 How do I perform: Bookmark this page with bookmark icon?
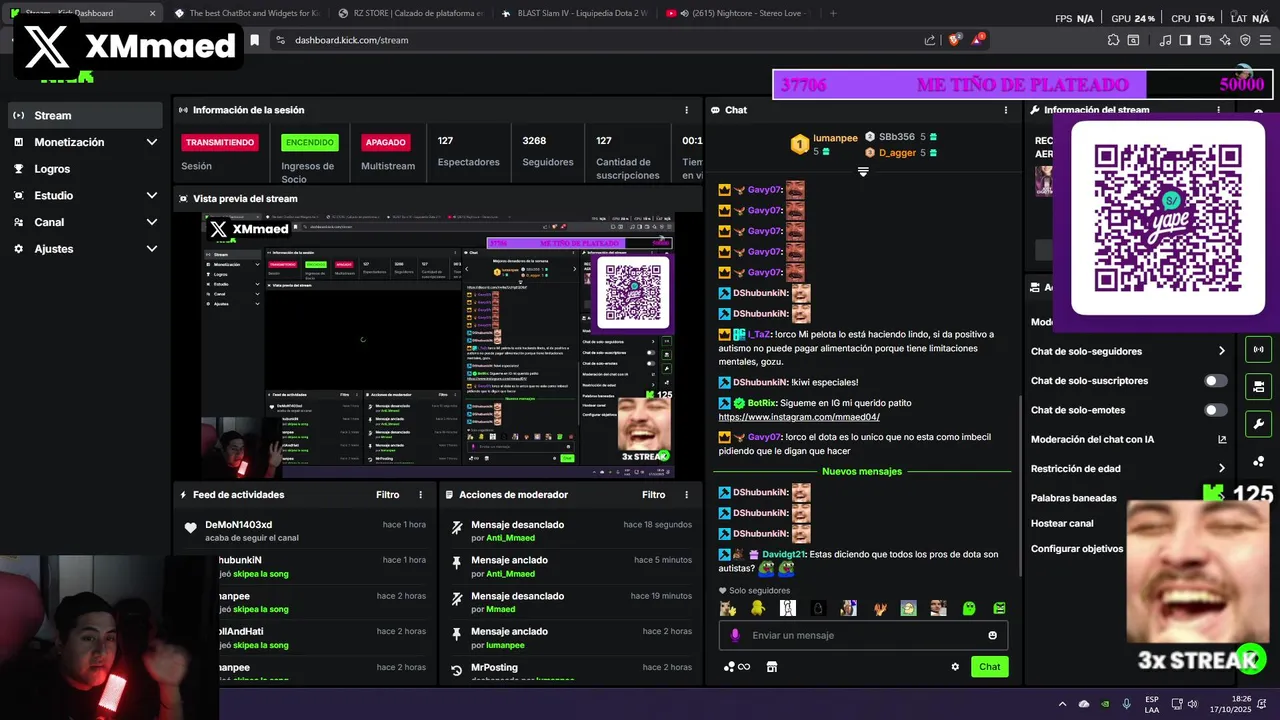point(254,40)
